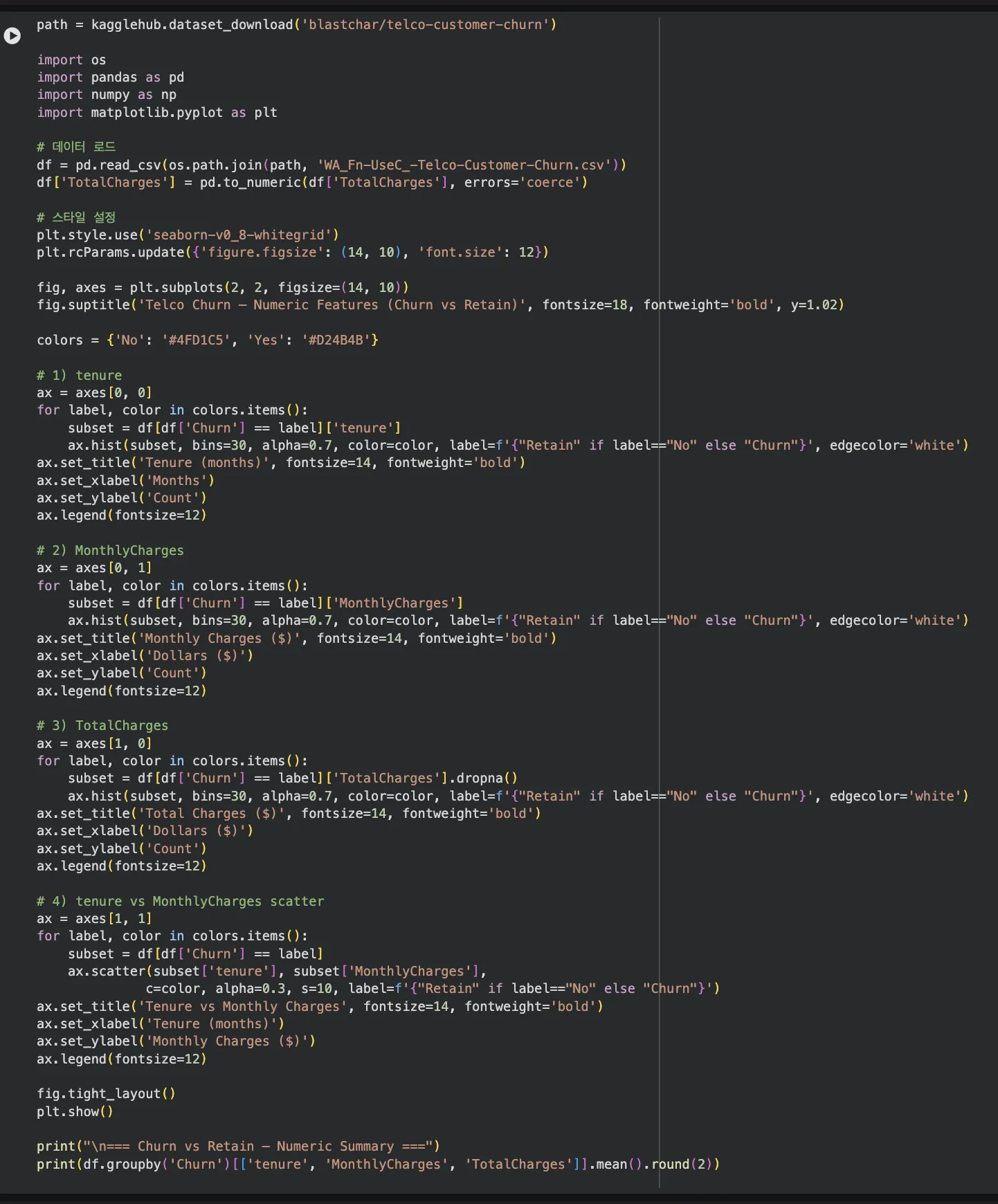
Task: Click on 'import numpy as np' line
Action: (x=107, y=95)
